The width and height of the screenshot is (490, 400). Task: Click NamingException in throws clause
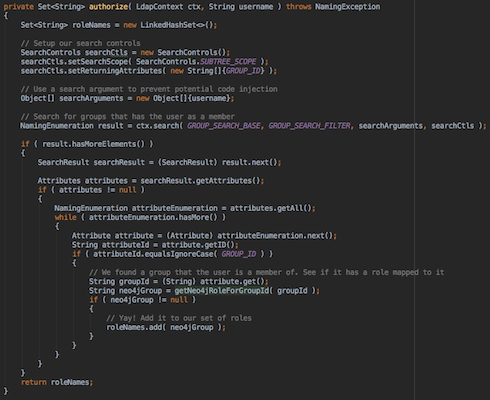point(347,7)
